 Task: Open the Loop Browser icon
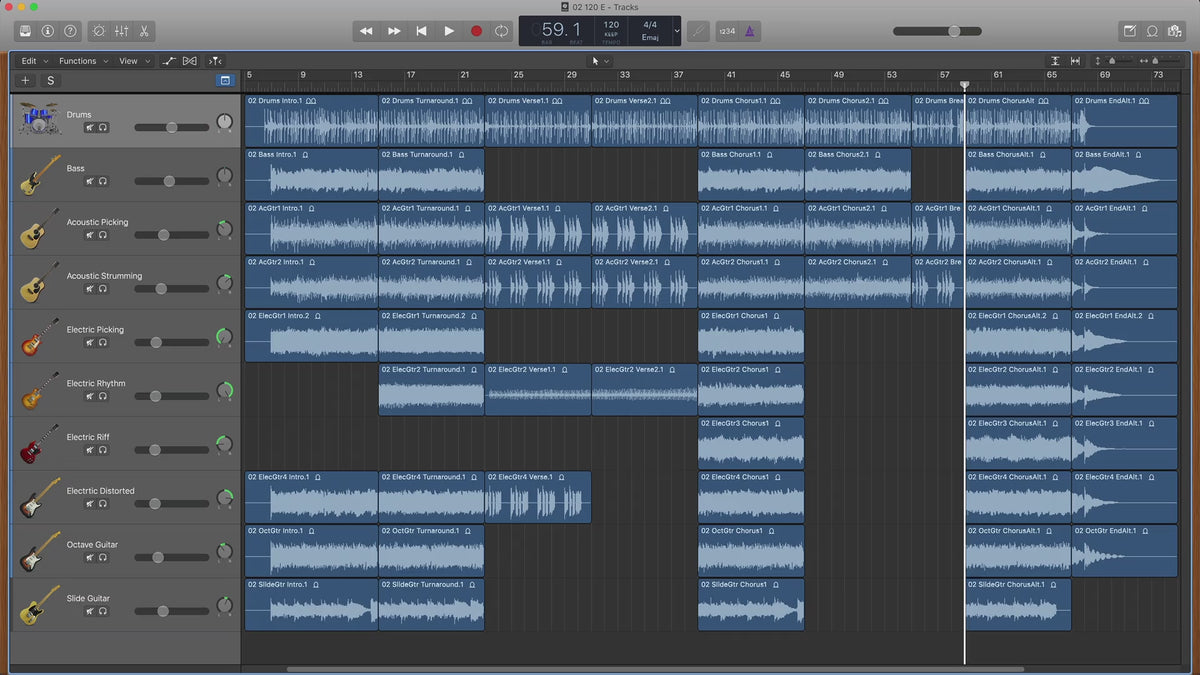(1152, 31)
